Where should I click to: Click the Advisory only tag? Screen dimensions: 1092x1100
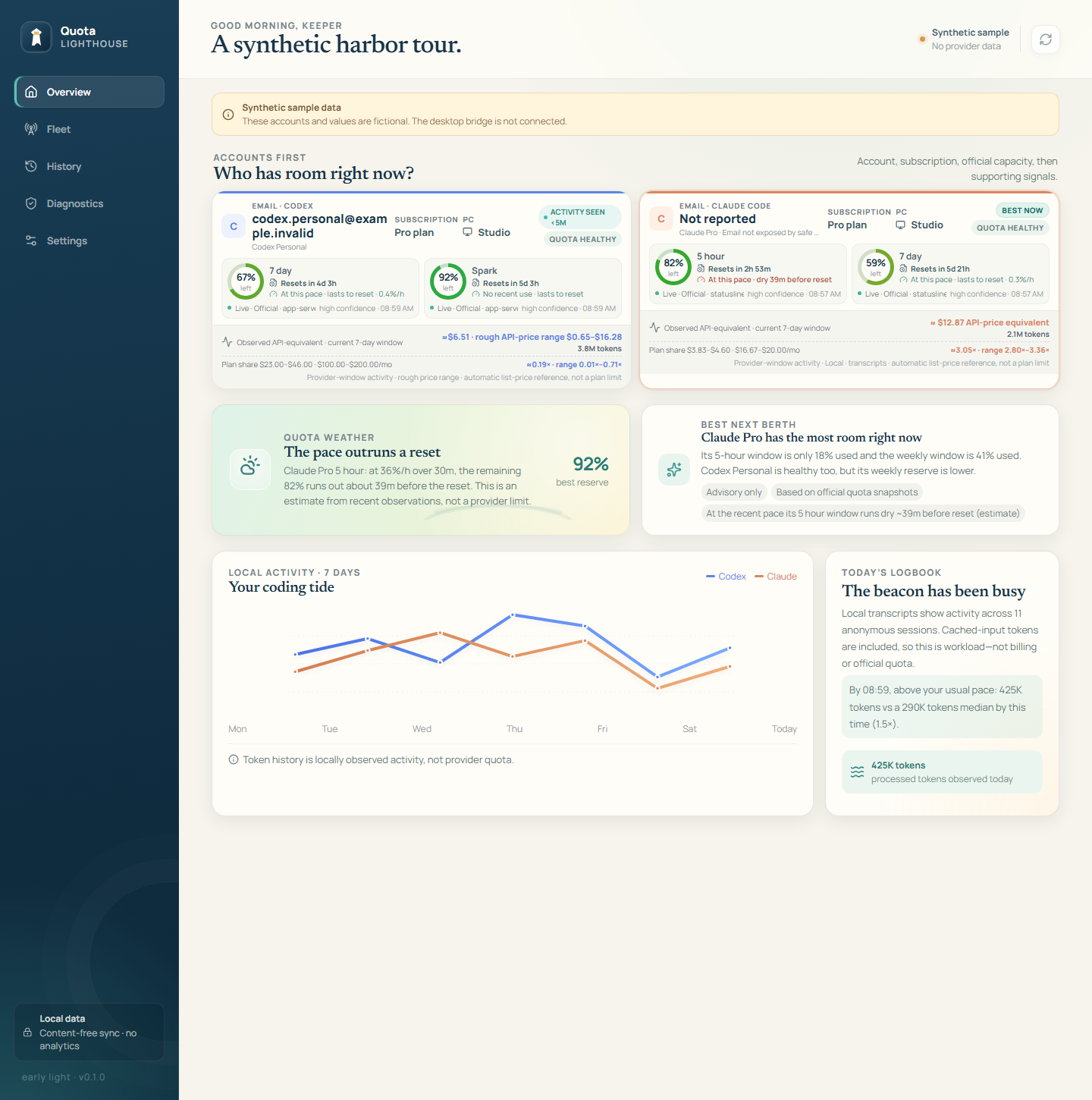pyautogui.click(x=734, y=492)
